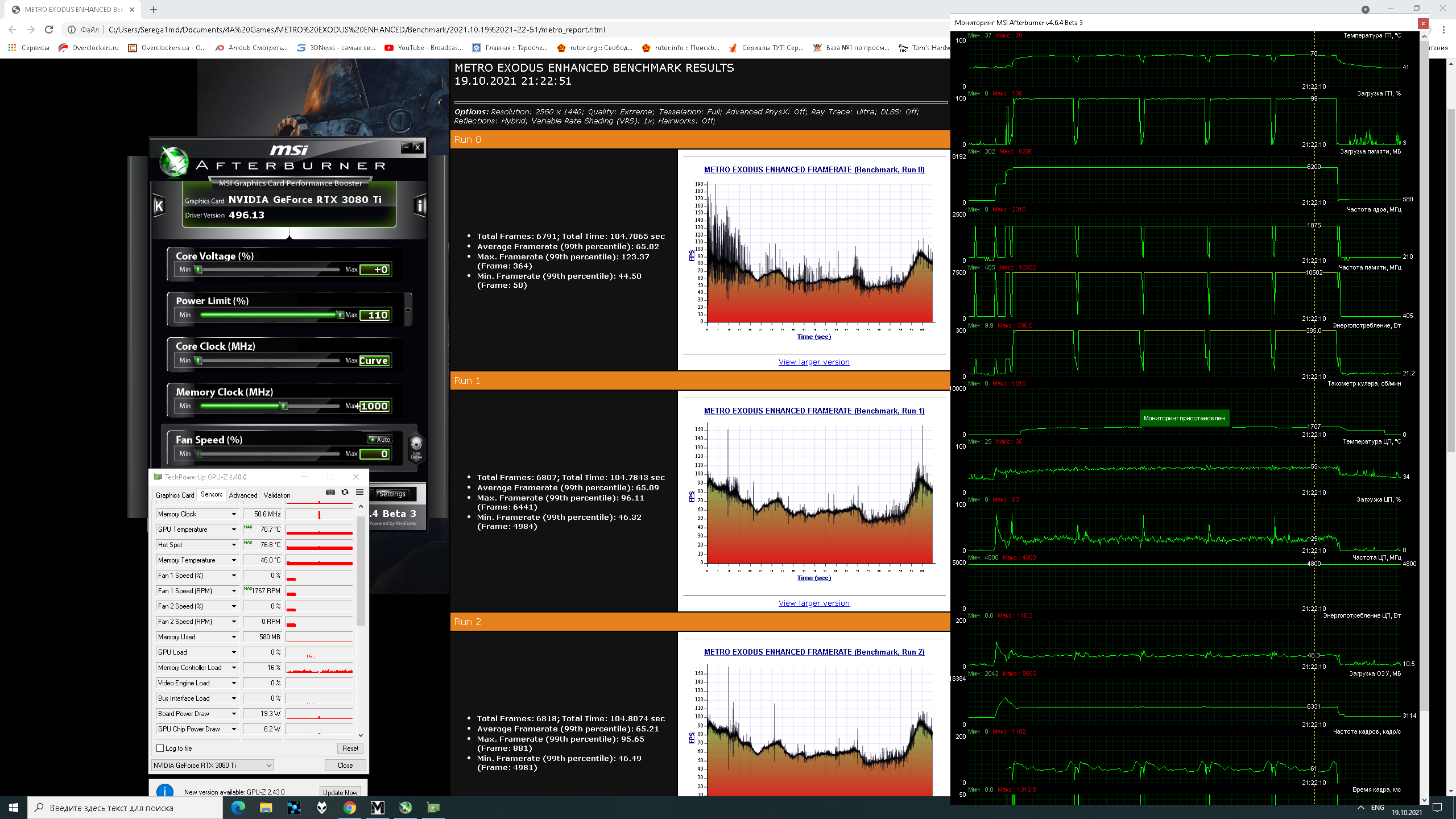Image resolution: width=1456 pixels, height=819 pixels.
Task: Click Afterburner info (i) button
Action: (x=420, y=206)
